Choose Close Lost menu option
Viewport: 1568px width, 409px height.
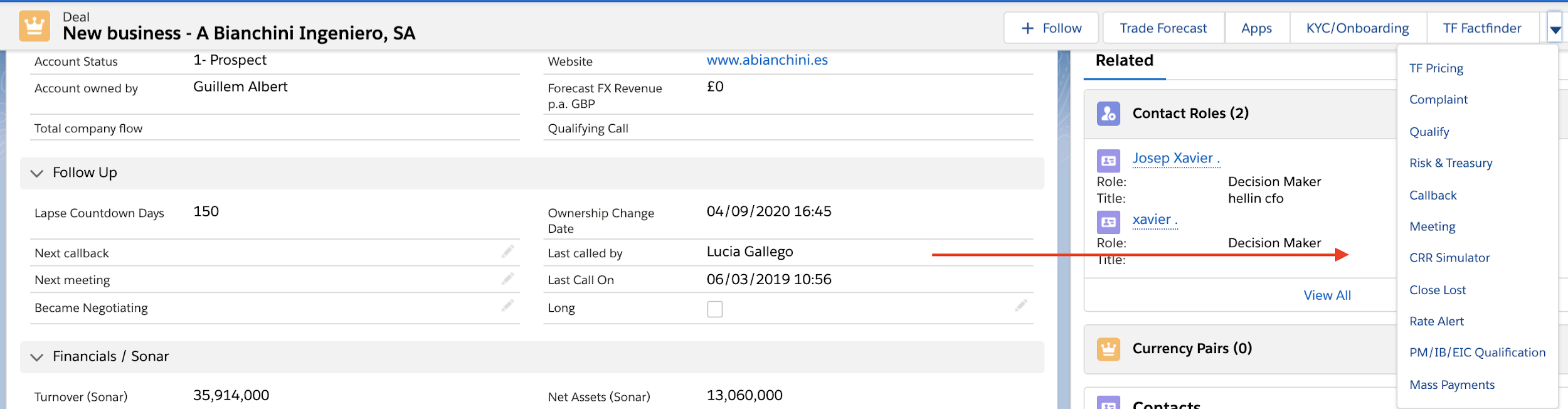point(1437,290)
